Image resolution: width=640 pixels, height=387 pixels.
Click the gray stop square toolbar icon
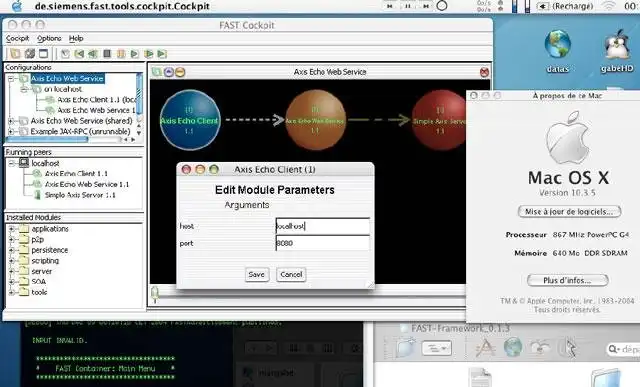[107, 53]
